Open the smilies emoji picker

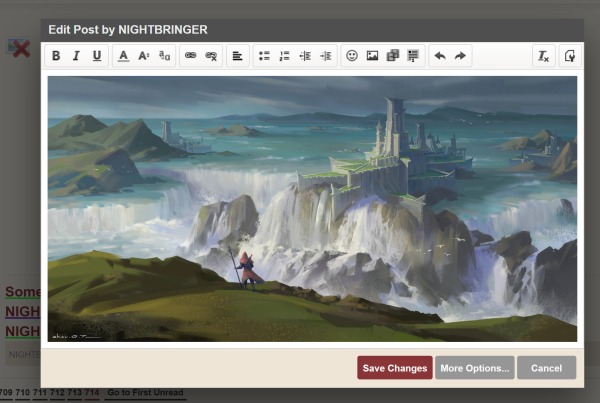point(352,56)
